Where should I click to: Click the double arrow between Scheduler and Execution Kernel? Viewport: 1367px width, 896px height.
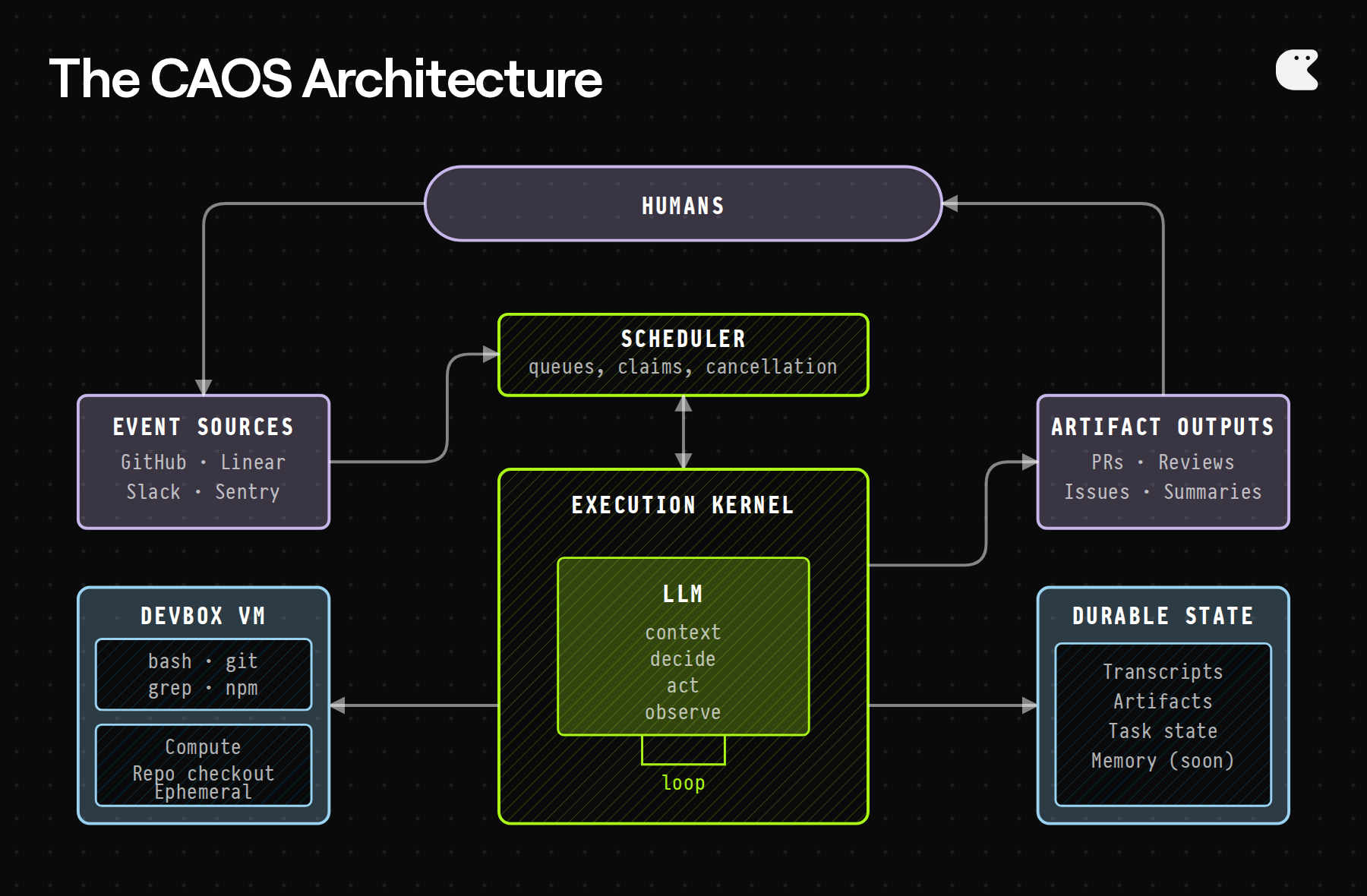tap(682, 433)
